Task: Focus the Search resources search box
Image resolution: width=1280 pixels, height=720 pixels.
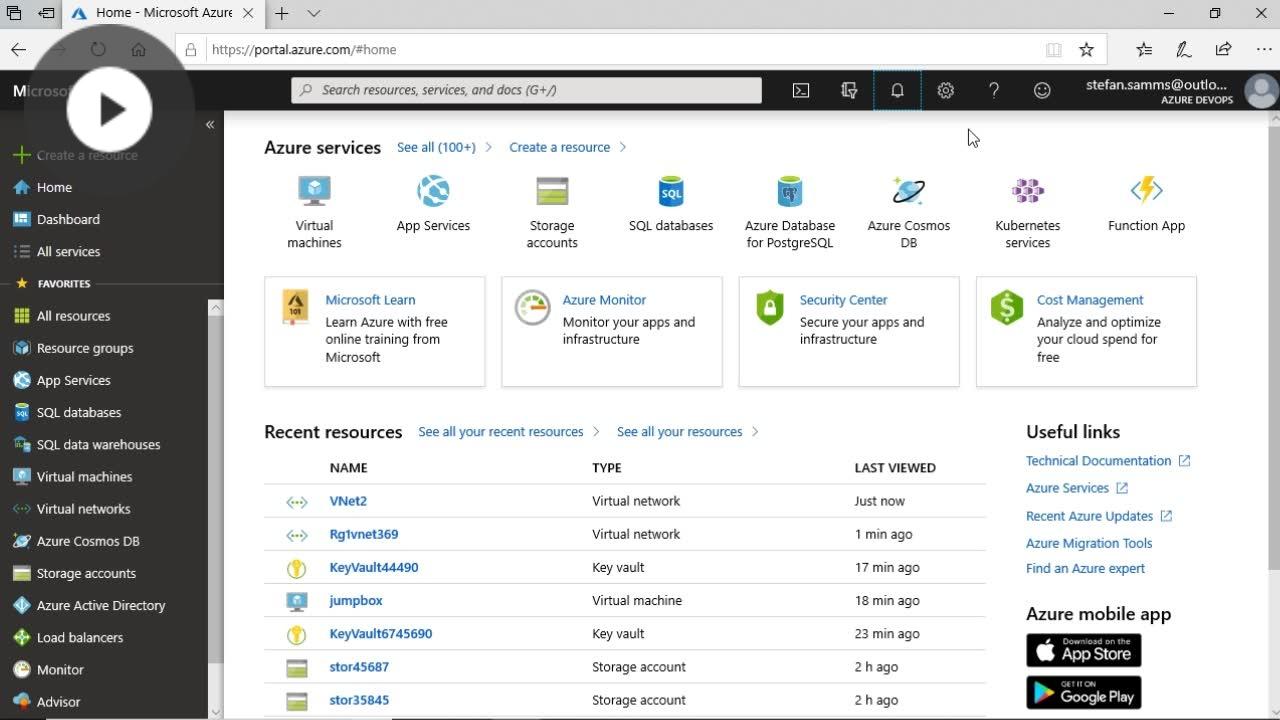Action: tap(526, 90)
